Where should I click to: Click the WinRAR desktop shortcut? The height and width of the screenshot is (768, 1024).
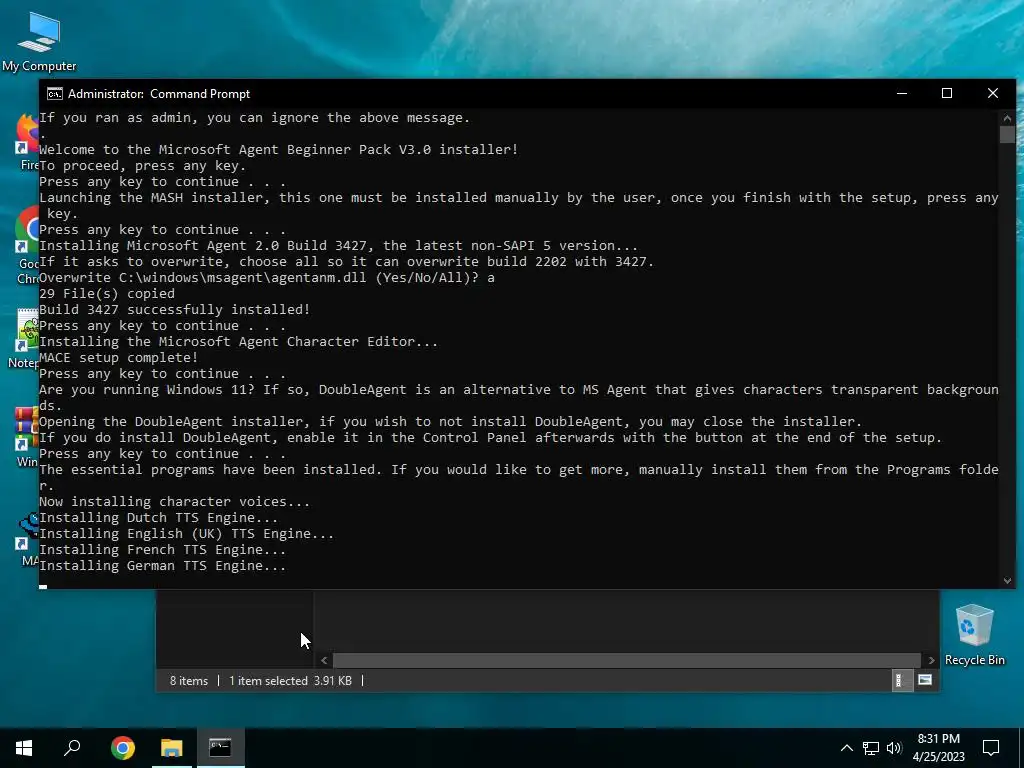coord(26,436)
